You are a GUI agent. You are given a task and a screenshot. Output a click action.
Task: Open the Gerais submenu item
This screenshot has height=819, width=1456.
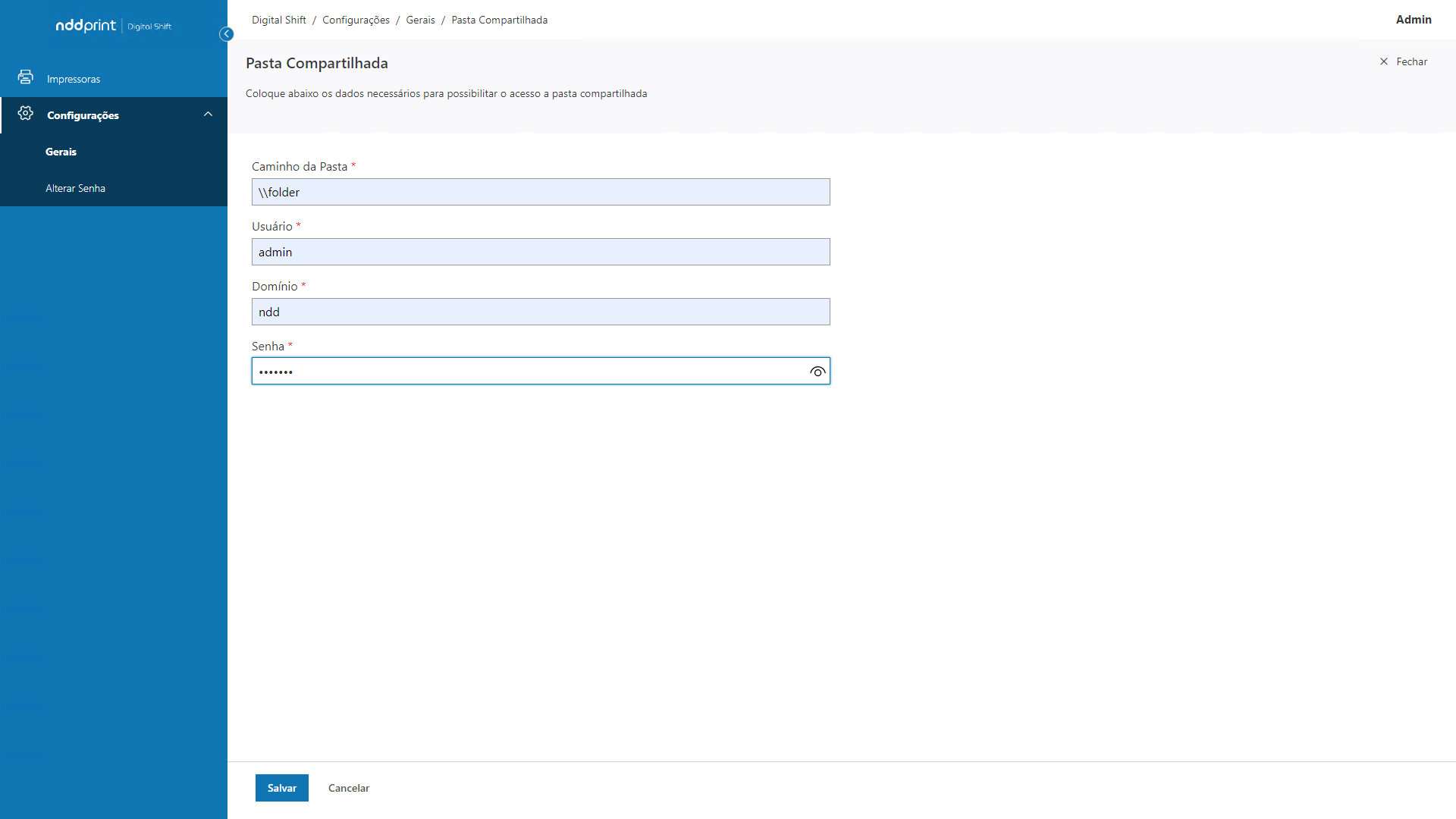61,152
